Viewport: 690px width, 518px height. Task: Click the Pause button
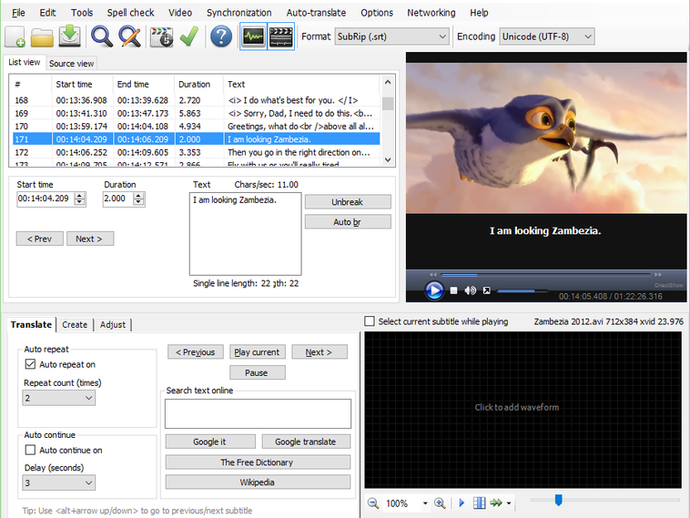(257, 372)
